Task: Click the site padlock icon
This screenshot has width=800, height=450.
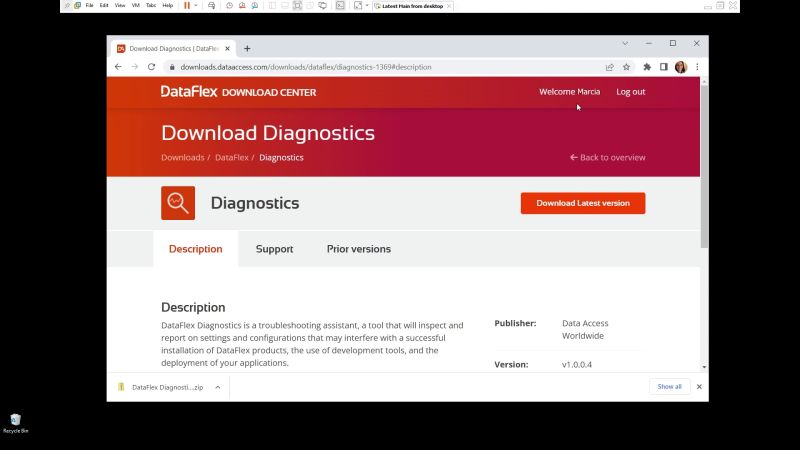Action: pyautogui.click(x=172, y=67)
